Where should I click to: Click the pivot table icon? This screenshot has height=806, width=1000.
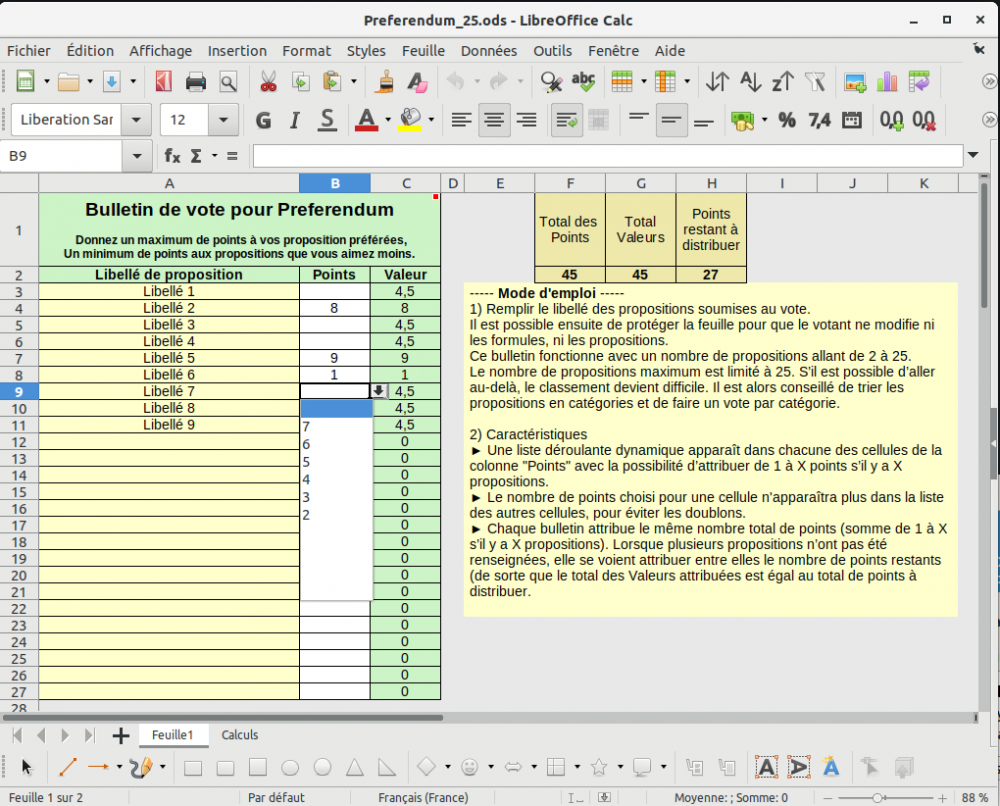click(x=919, y=82)
